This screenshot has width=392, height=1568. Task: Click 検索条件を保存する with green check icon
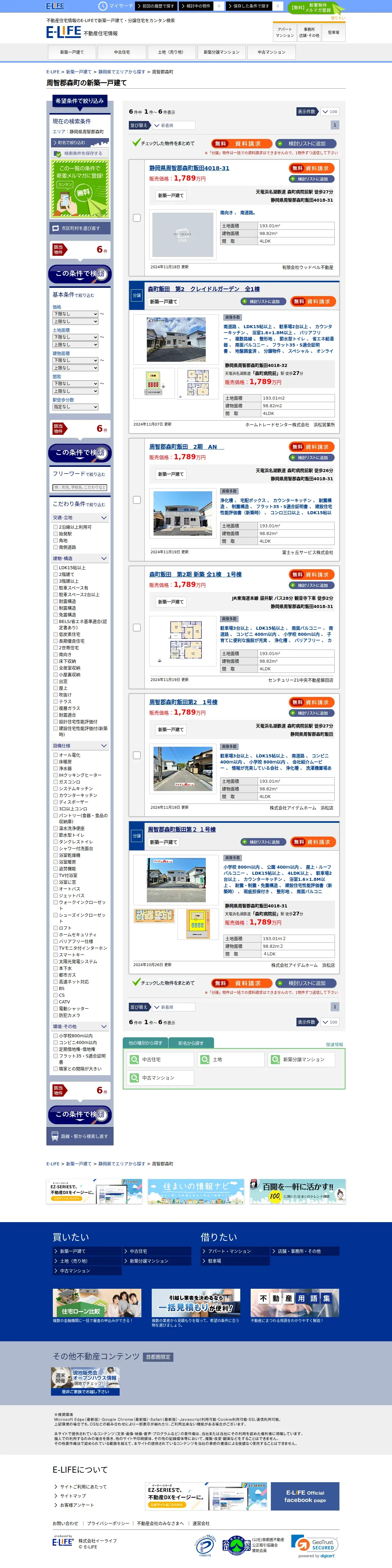80,153
